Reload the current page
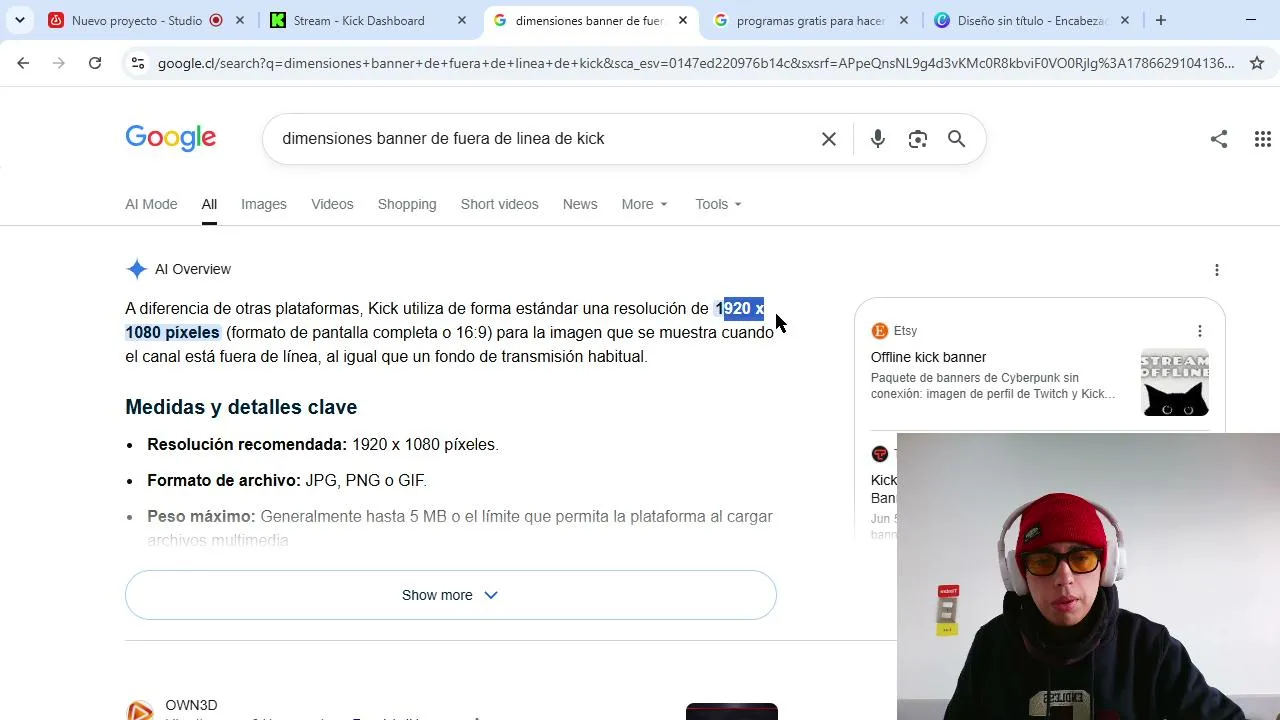 [95, 63]
